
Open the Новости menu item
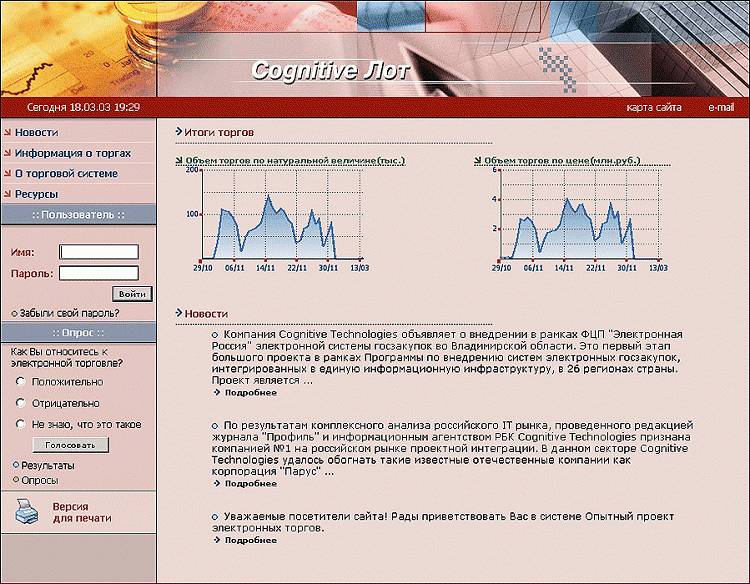[37, 132]
